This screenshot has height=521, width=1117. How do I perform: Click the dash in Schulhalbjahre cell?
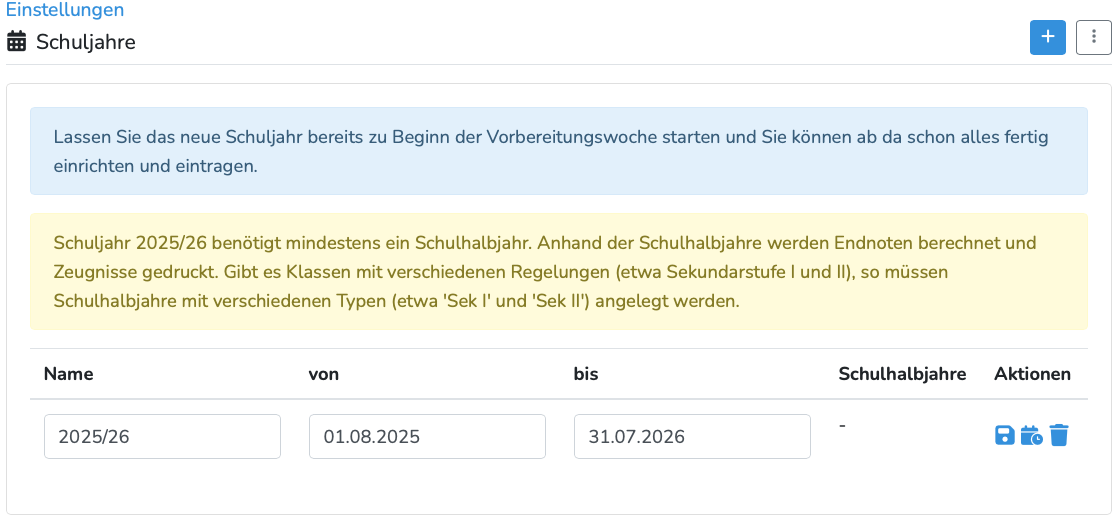(x=842, y=426)
